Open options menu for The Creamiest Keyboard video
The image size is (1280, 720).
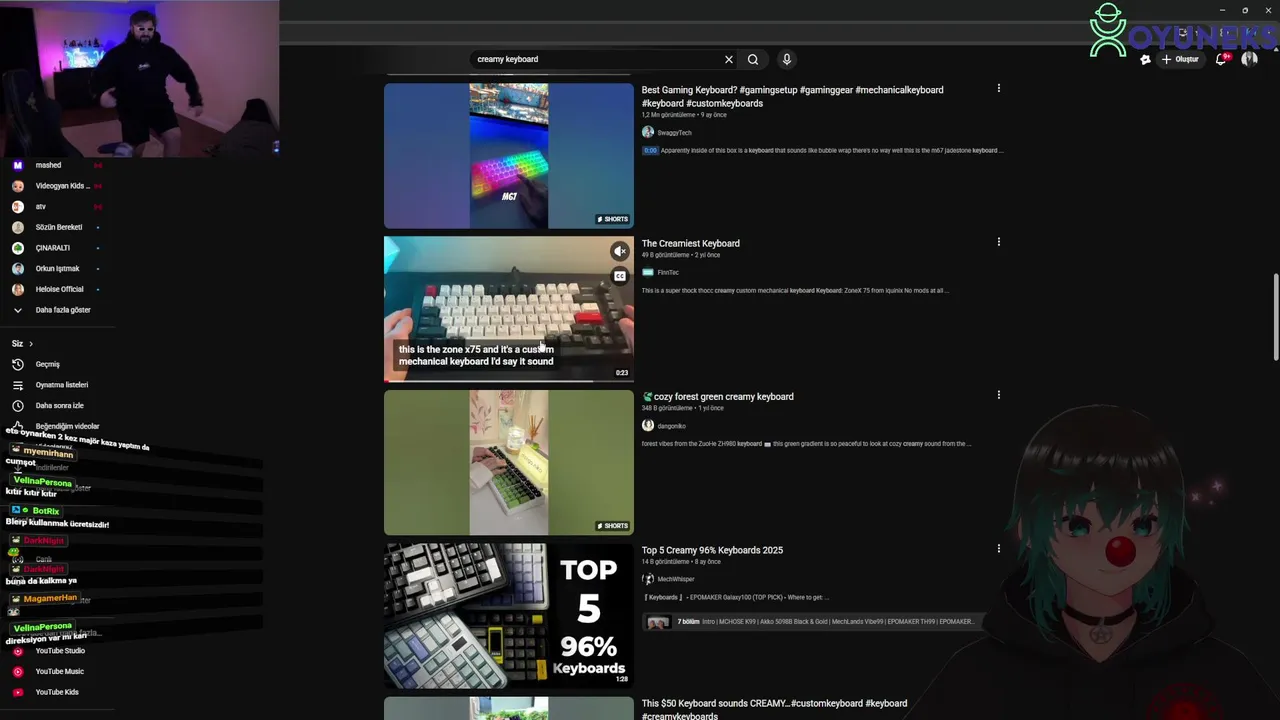tap(998, 242)
